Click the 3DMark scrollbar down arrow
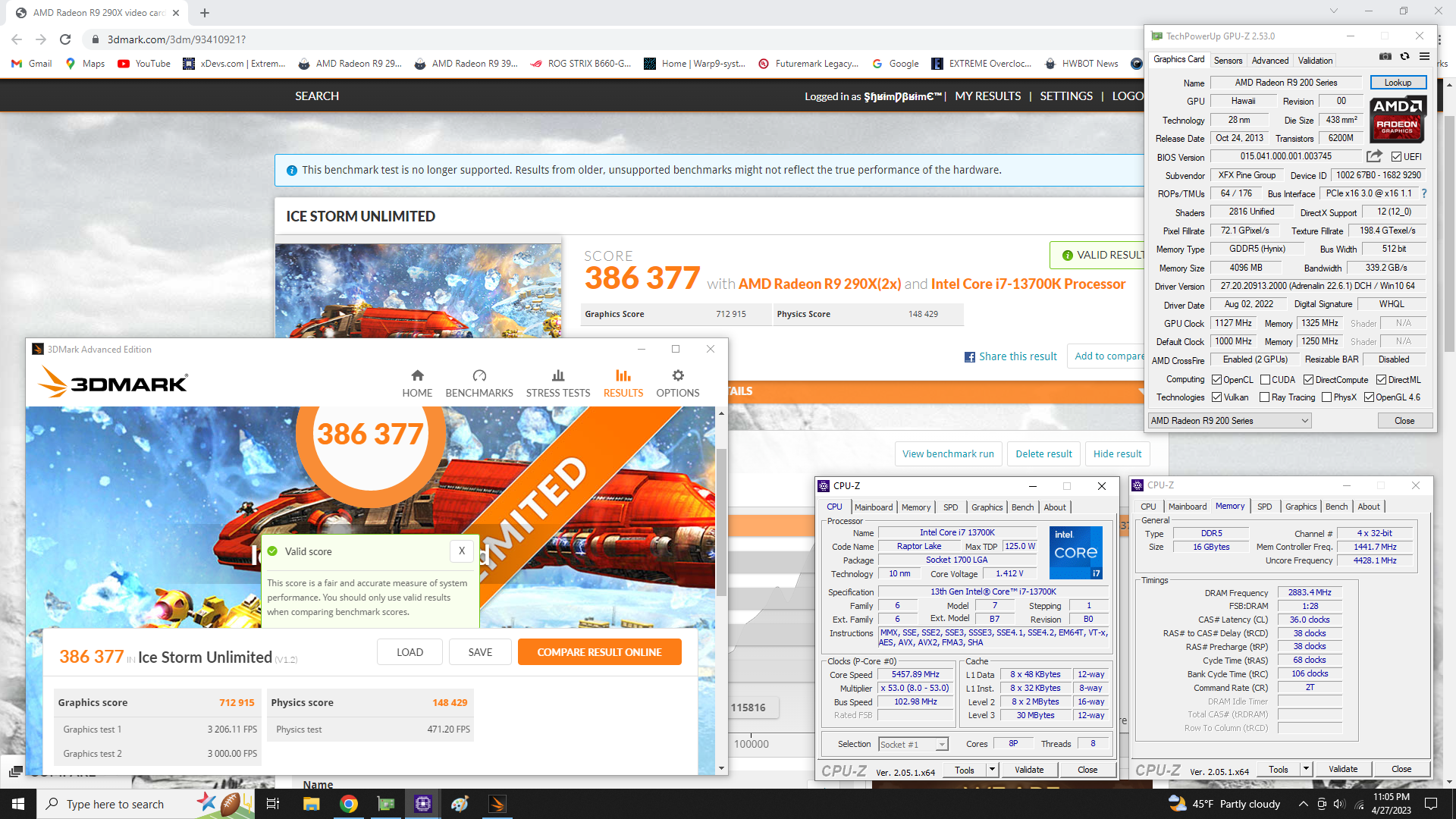Viewport: 1456px width, 819px height. [x=721, y=768]
